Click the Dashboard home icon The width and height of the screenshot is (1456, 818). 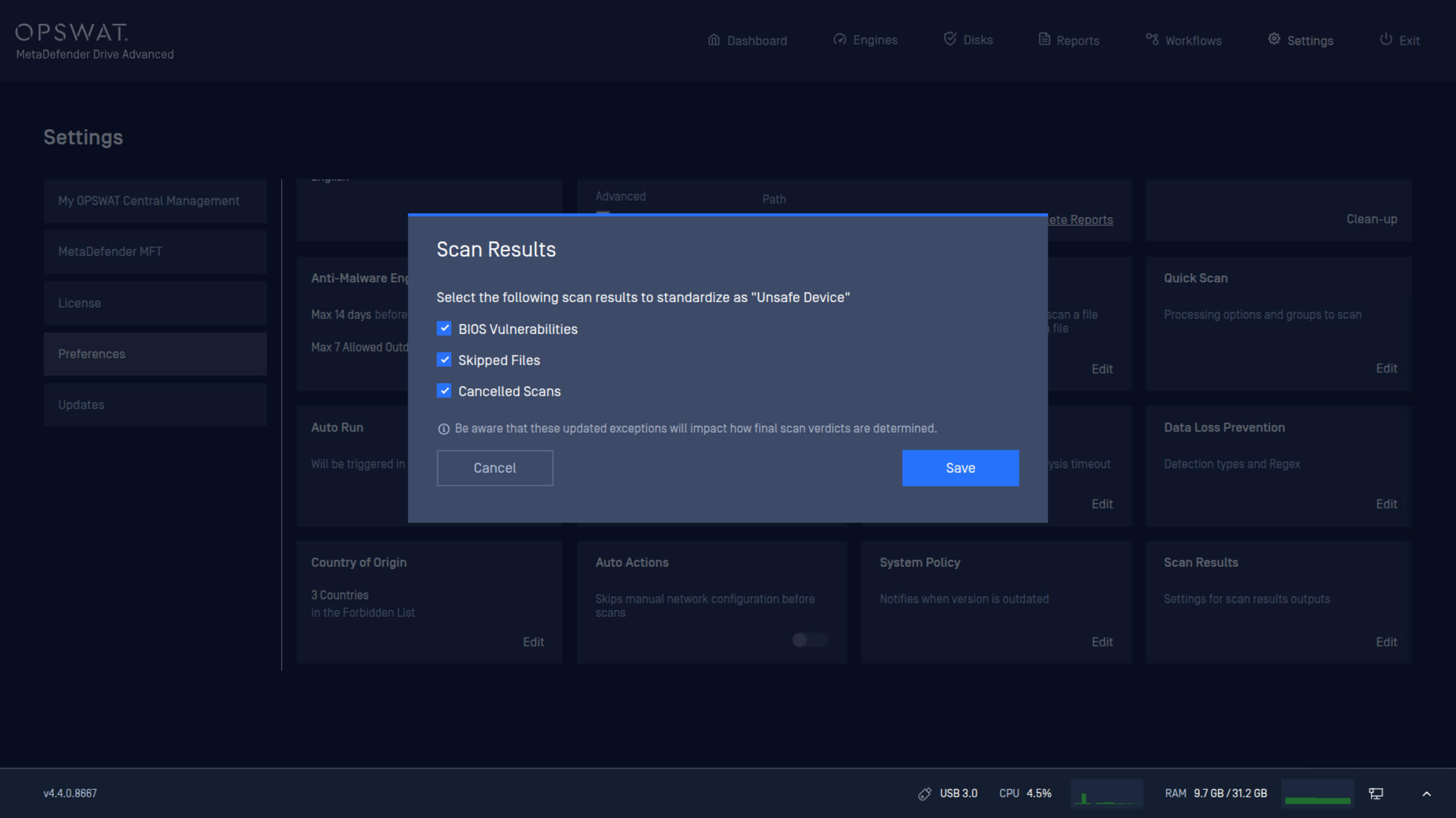tap(714, 40)
